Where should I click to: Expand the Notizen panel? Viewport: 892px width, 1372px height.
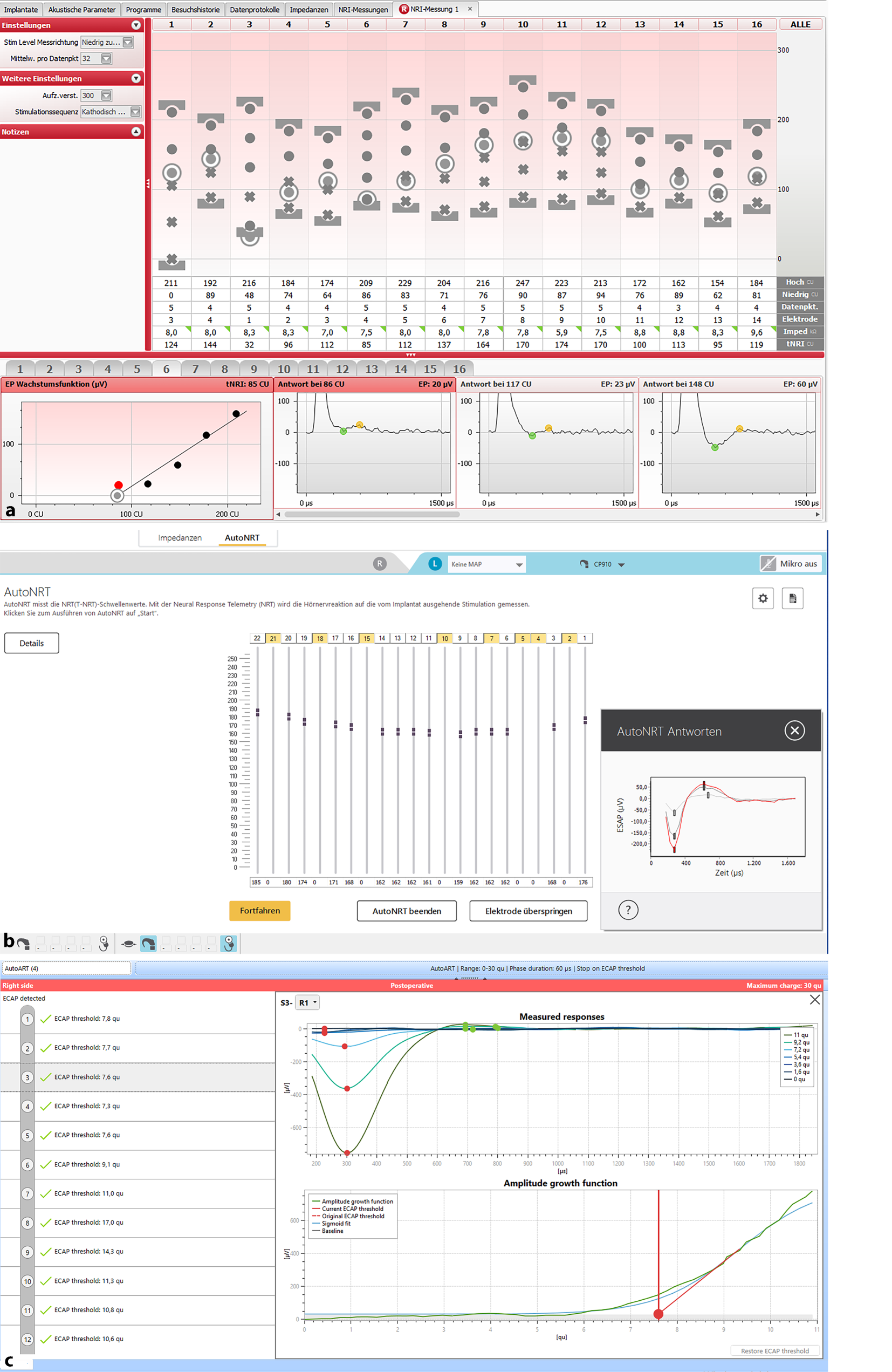point(136,132)
